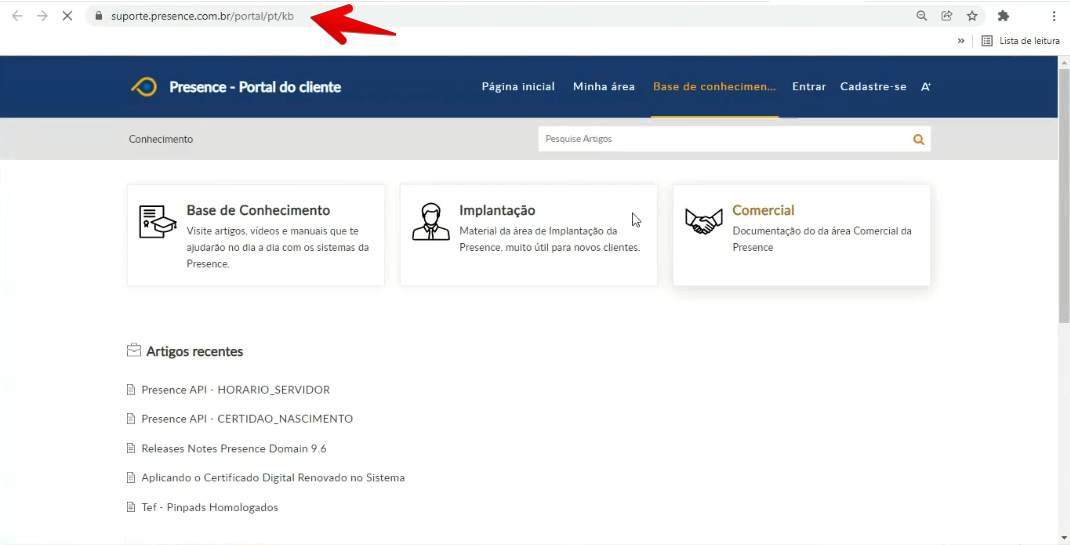Click the URL in the address bar
Screen dimensions: 1070x545
tap(201, 16)
